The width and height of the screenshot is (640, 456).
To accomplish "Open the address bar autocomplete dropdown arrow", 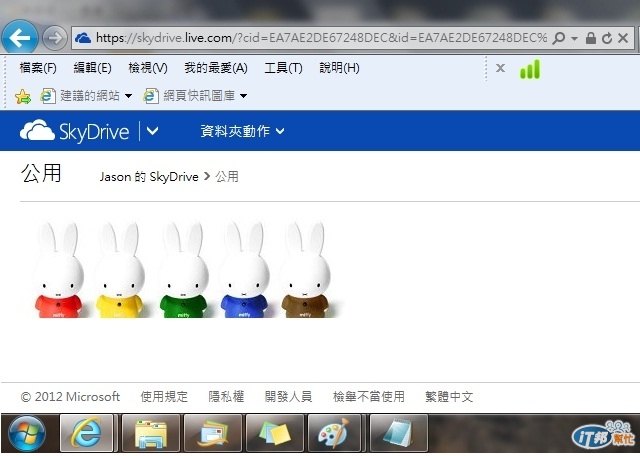I will click(575, 39).
